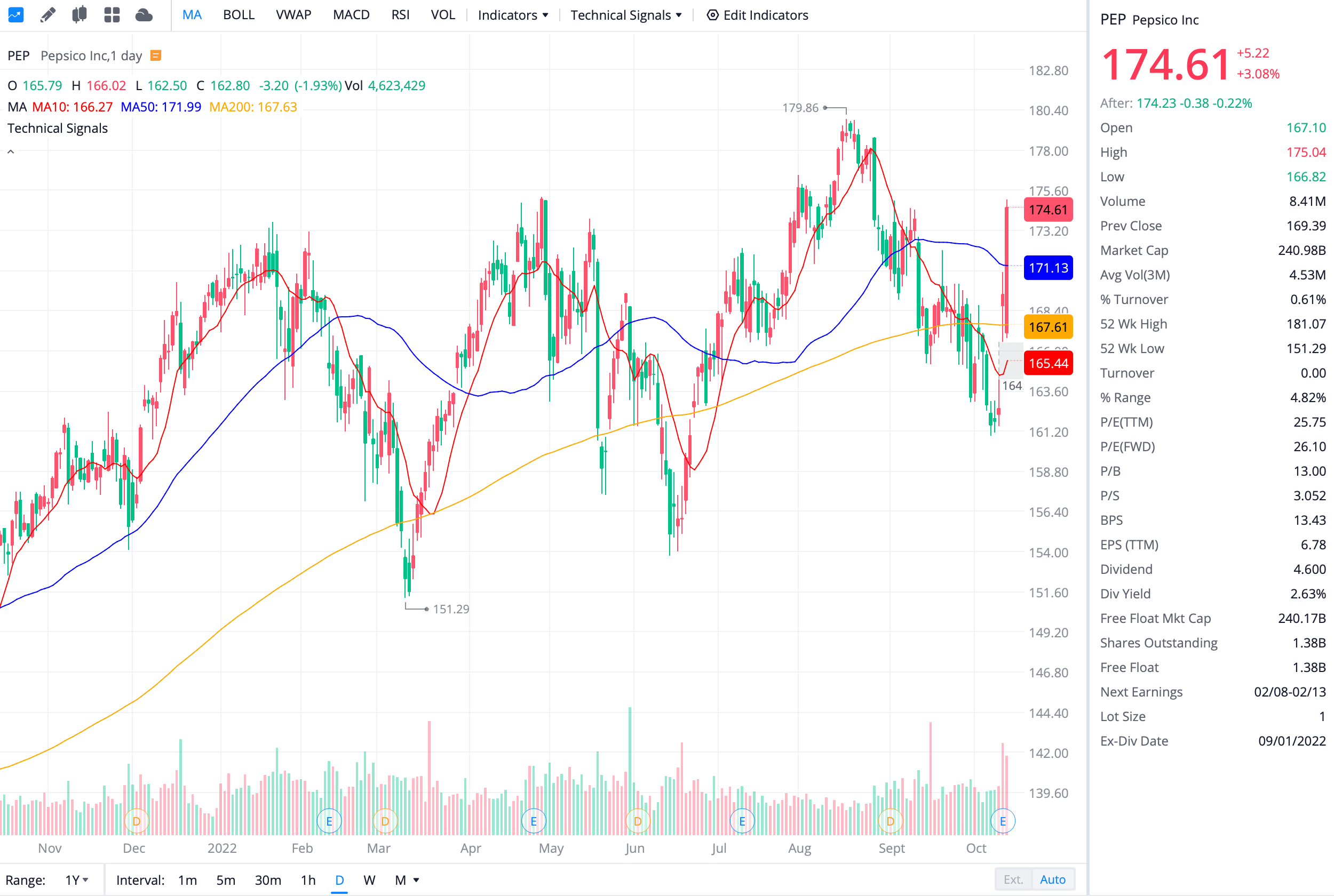1334x896 pixels.
Task: Open the 1Y range dropdown
Action: click(x=77, y=880)
